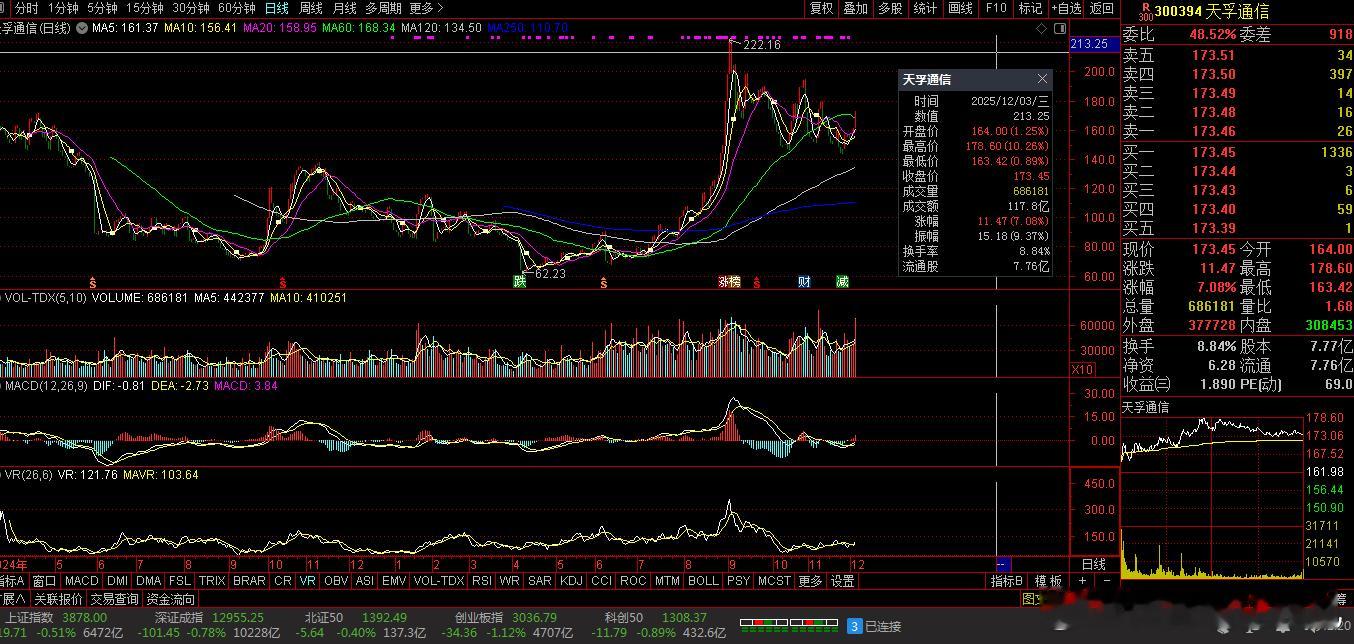Click the 叠加 overlay button
Screen dimensions: 1354x644
pyautogui.click(x=855, y=8)
